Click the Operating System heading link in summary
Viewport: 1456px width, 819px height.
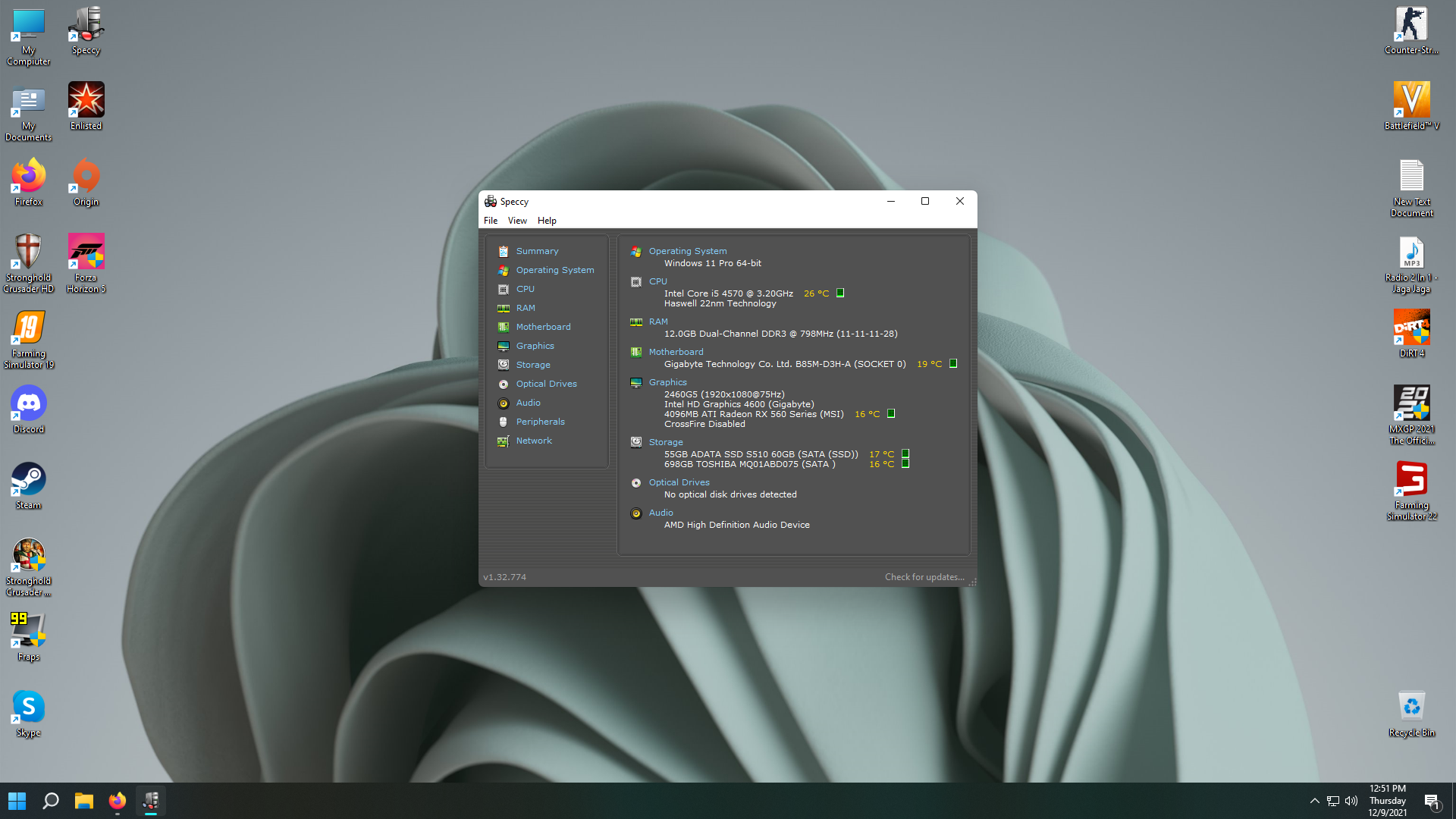click(687, 251)
